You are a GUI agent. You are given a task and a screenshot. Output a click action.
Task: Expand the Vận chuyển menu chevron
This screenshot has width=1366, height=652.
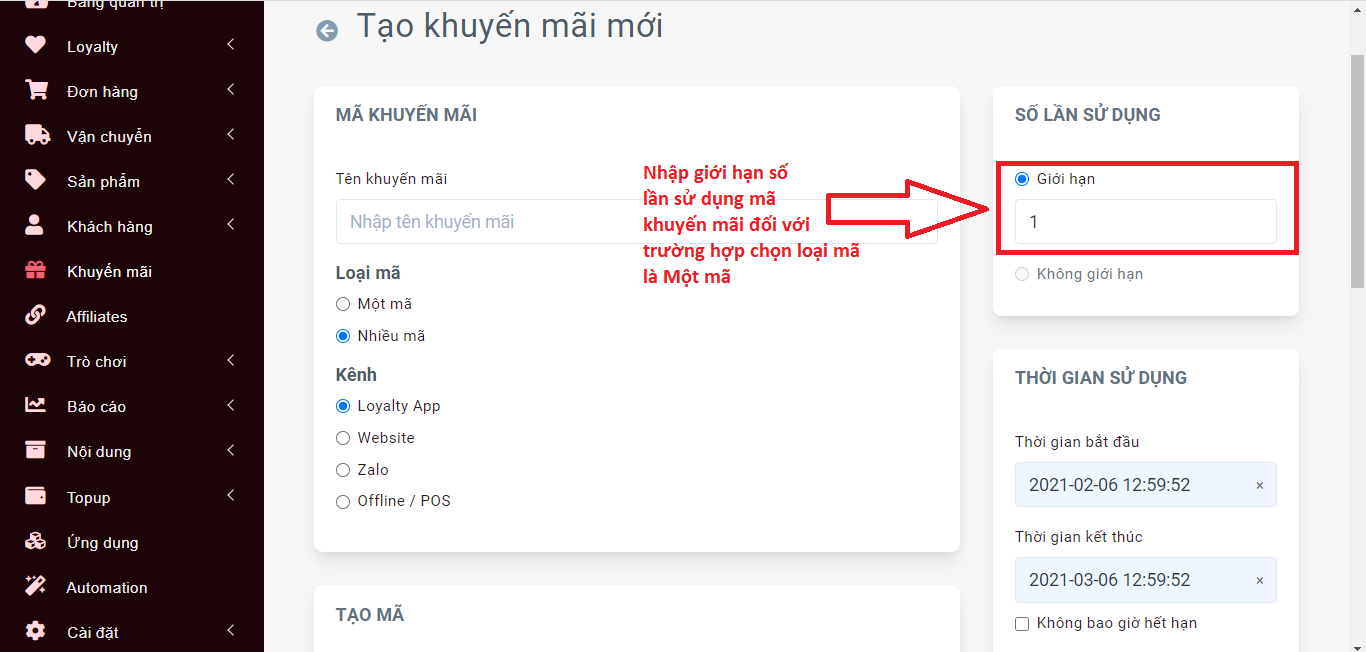point(231,135)
